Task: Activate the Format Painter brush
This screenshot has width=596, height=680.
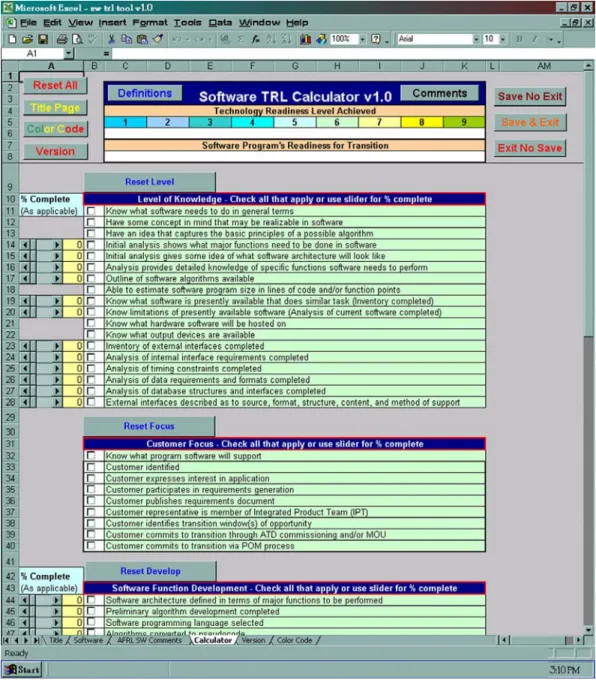Action: pos(157,39)
